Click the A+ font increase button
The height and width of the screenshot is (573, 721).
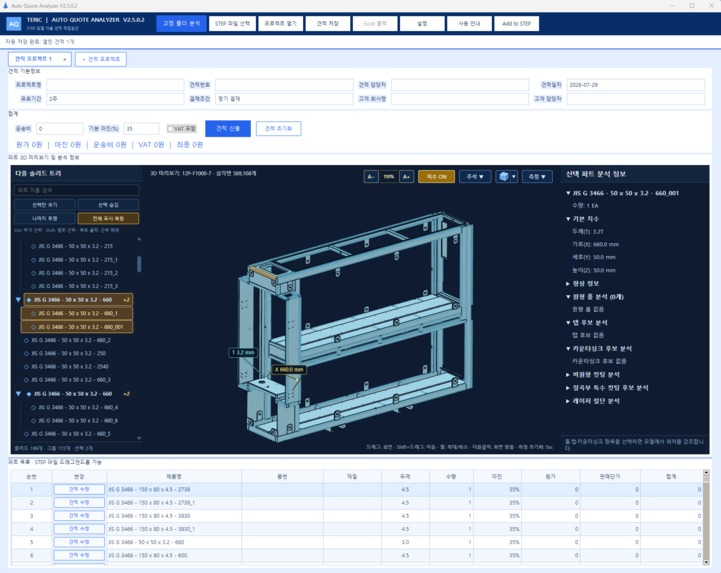406,177
